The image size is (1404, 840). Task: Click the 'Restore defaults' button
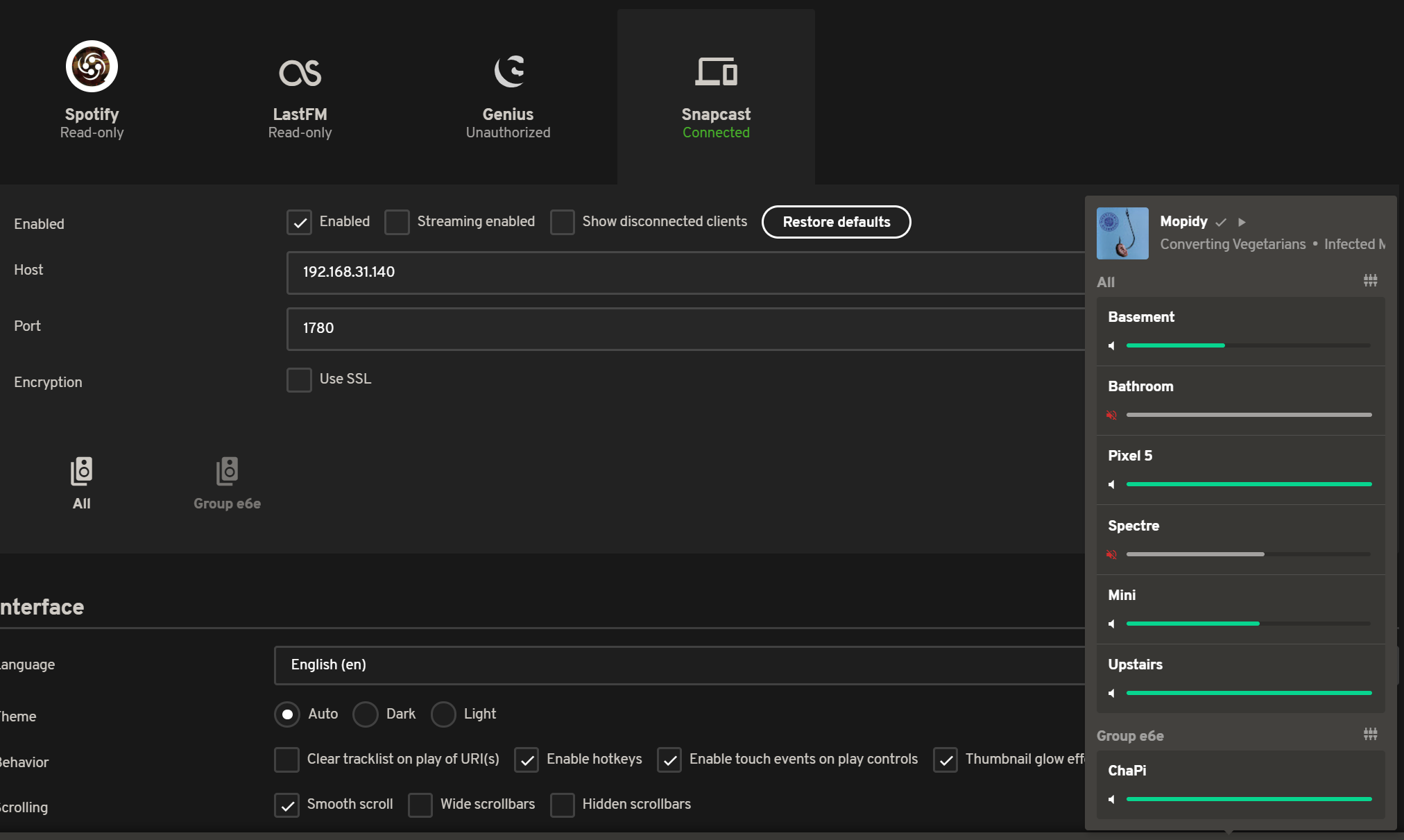click(x=836, y=222)
